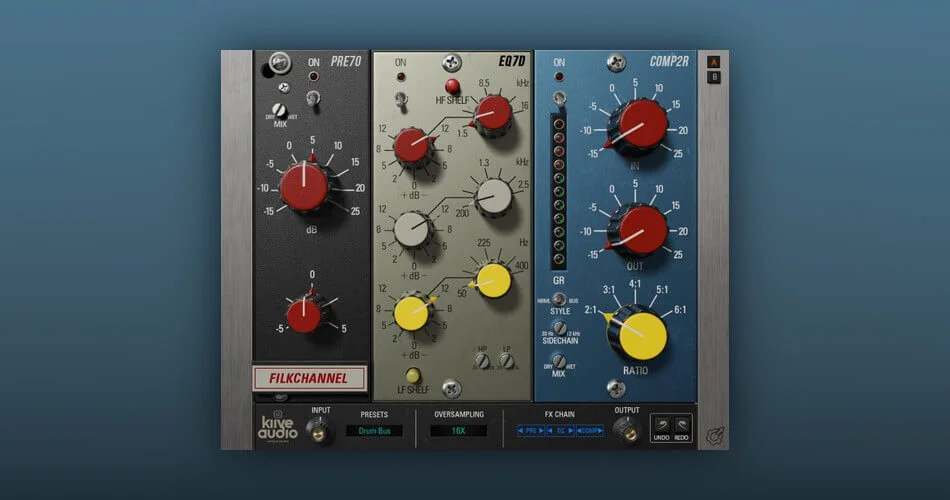Click the Undo arrow icon
Image resolution: width=950 pixels, height=500 pixels.
tap(661, 425)
